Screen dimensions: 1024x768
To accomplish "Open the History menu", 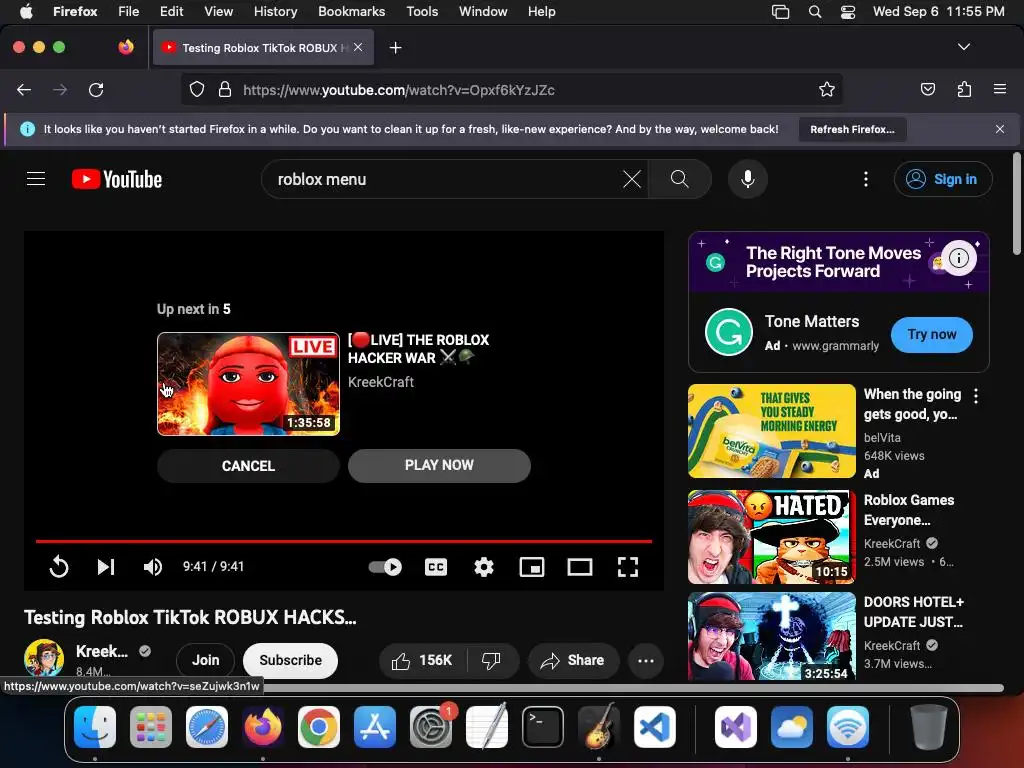I will pos(275,11).
